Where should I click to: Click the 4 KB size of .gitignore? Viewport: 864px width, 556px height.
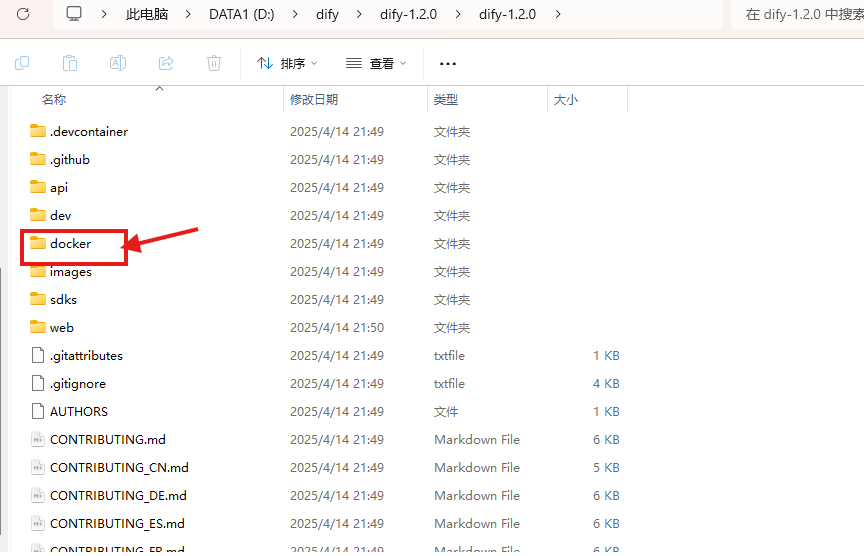point(606,384)
